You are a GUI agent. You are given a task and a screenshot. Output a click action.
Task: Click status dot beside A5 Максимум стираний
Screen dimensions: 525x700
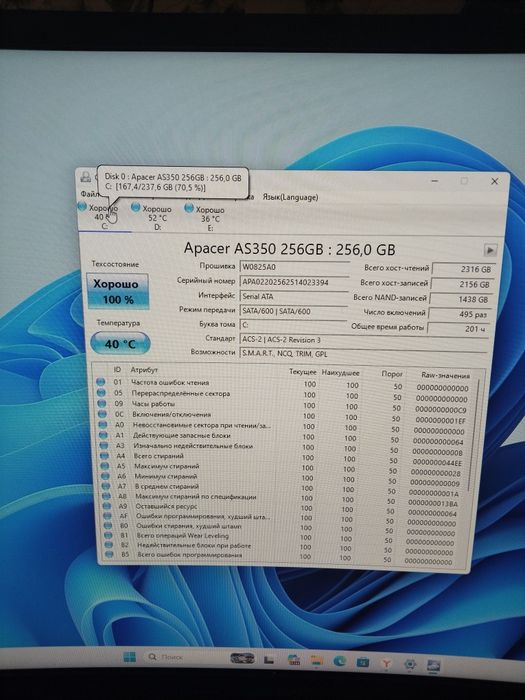pyautogui.click(x=104, y=466)
